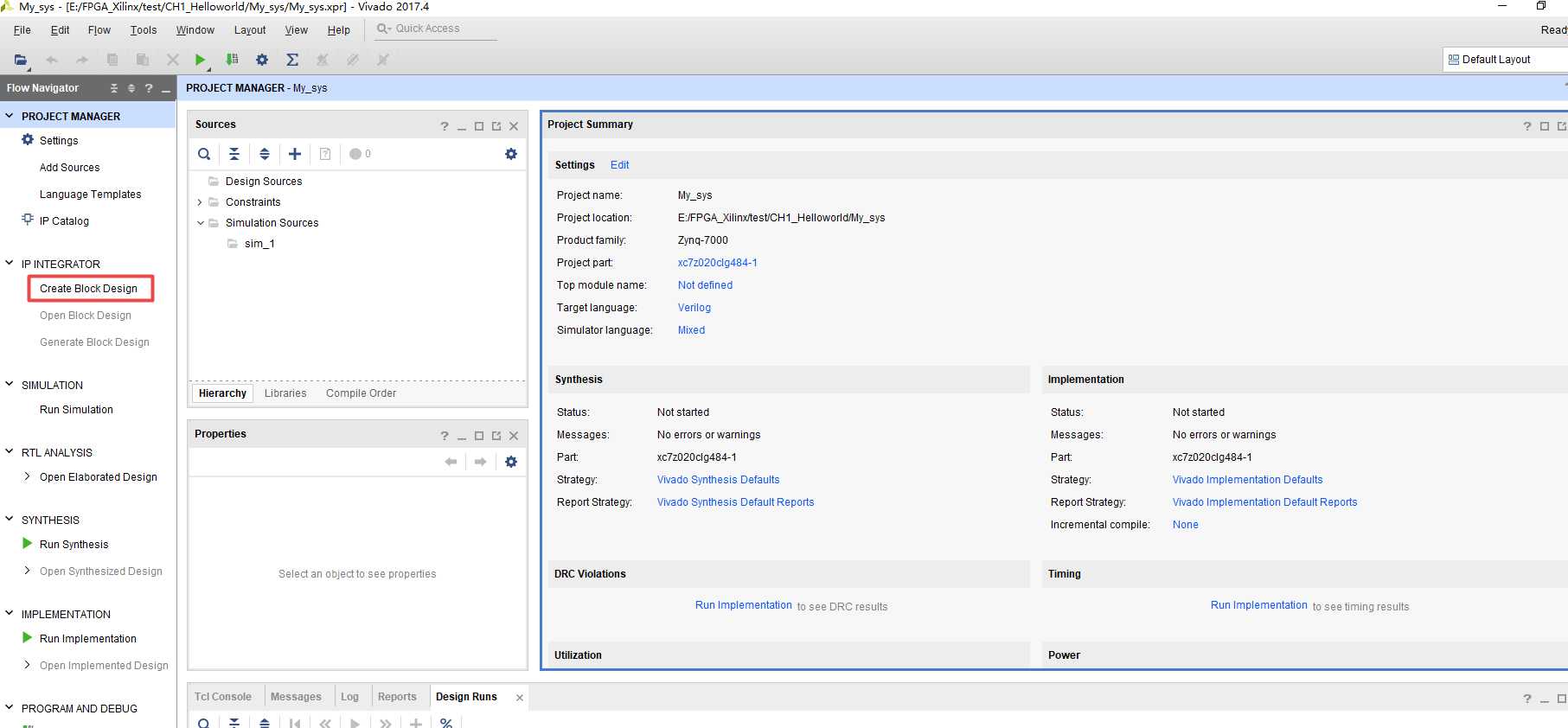1568x728 pixels.
Task: Click Project Summary help question mark
Action: [1527, 126]
